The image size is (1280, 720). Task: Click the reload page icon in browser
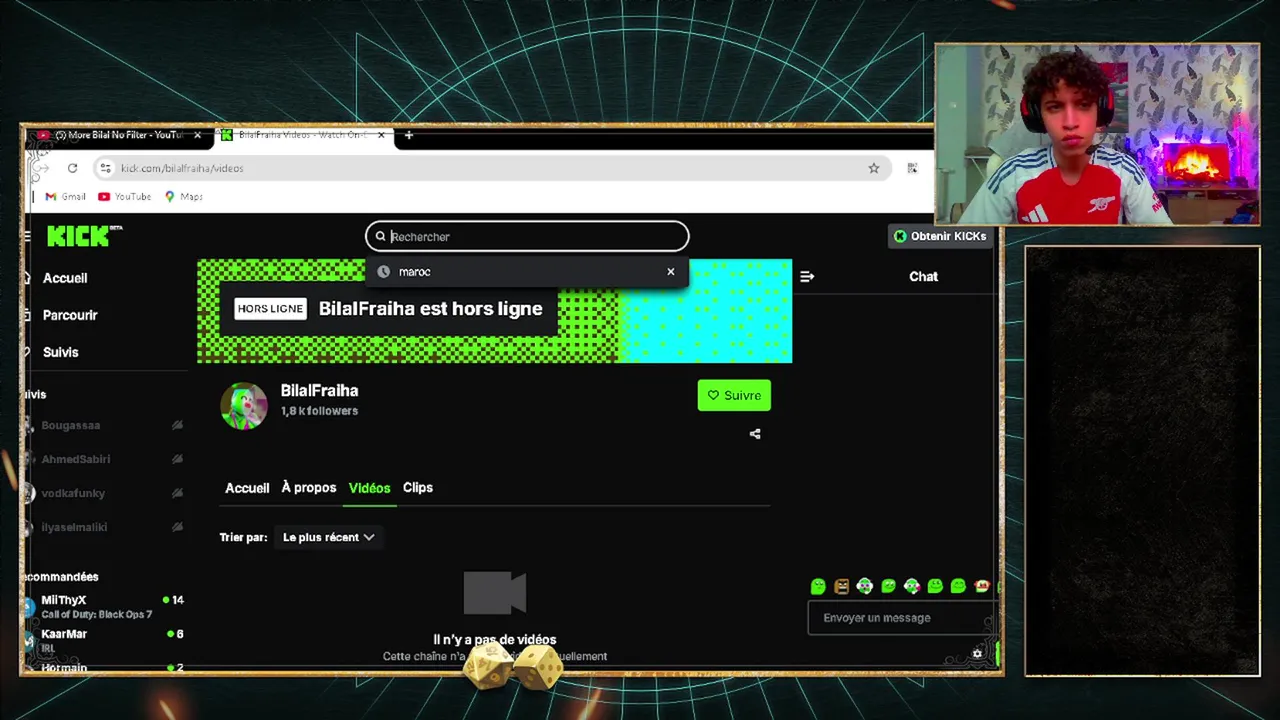72,168
